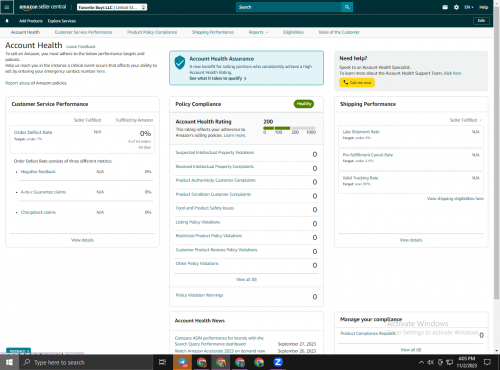Show hidden system tray icons

pos(421,362)
